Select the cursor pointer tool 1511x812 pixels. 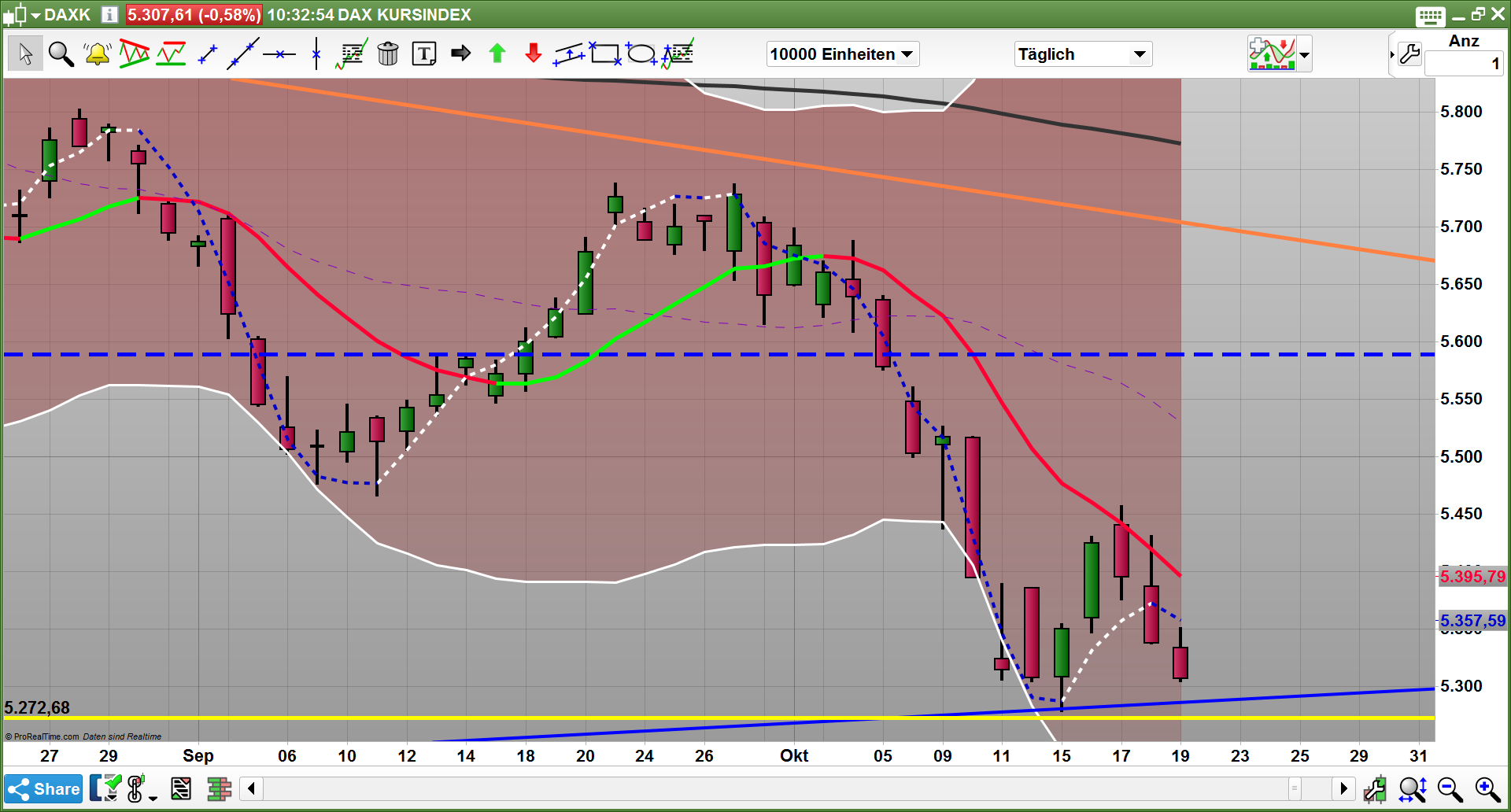pyautogui.click(x=25, y=54)
